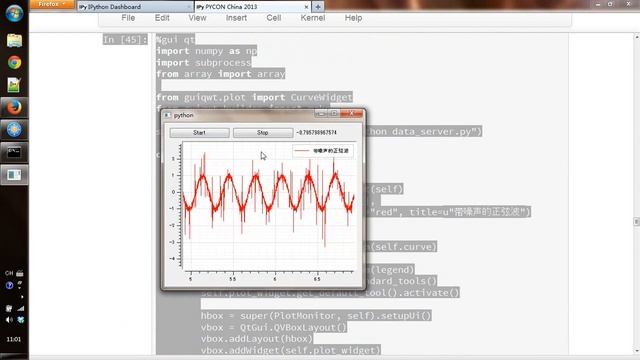Switch to the command prompt taskbar window

pyautogui.click(x=14, y=152)
